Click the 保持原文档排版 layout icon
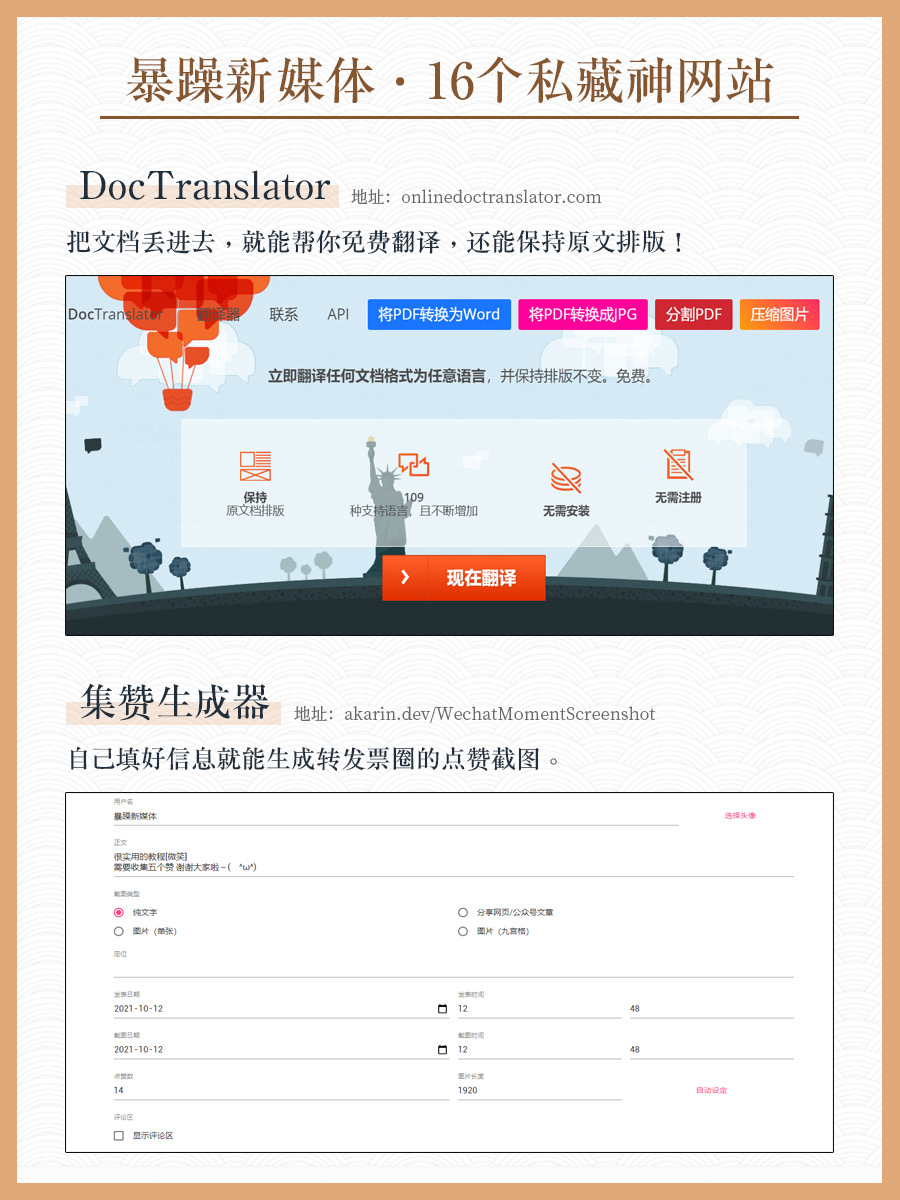The width and height of the screenshot is (900, 1200). point(255,466)
